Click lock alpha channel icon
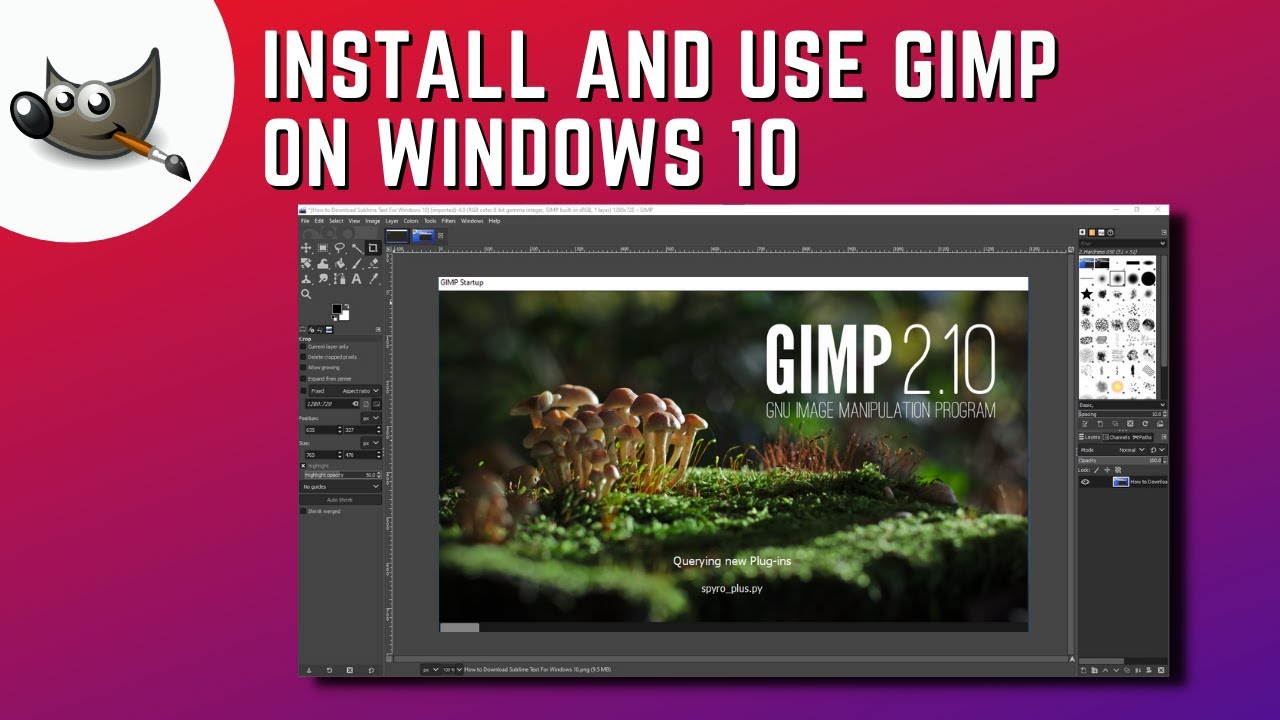The height and width of the screenshot is (720, 1280). click(1118, 470)
